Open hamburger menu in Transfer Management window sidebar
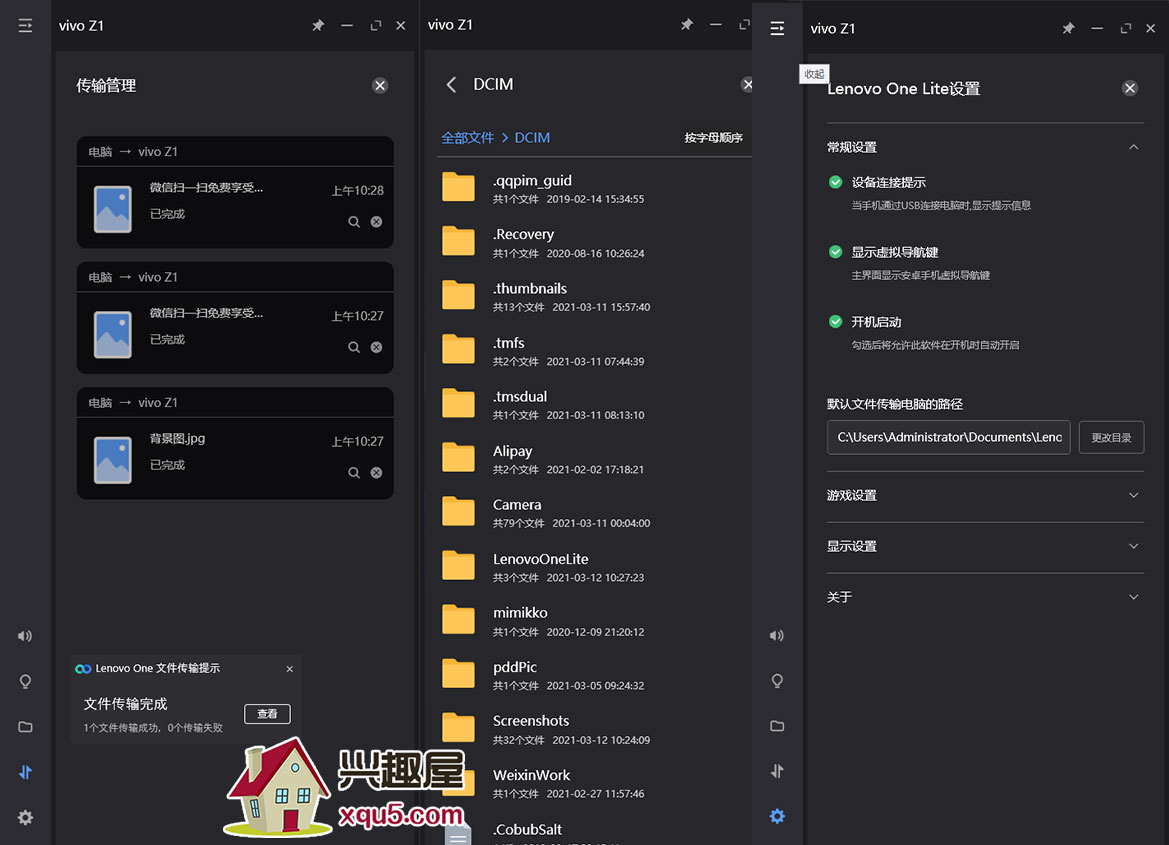 coord(25,26)
